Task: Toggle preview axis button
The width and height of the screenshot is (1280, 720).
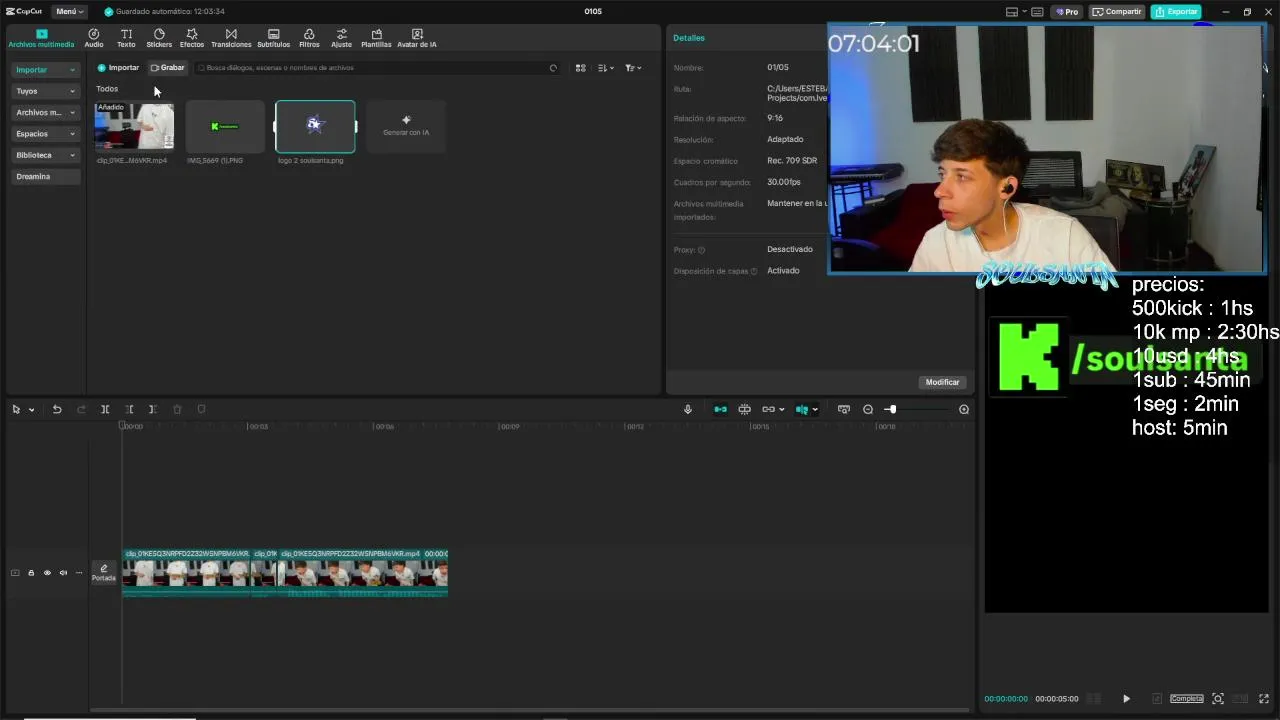Action: (801, 409)
